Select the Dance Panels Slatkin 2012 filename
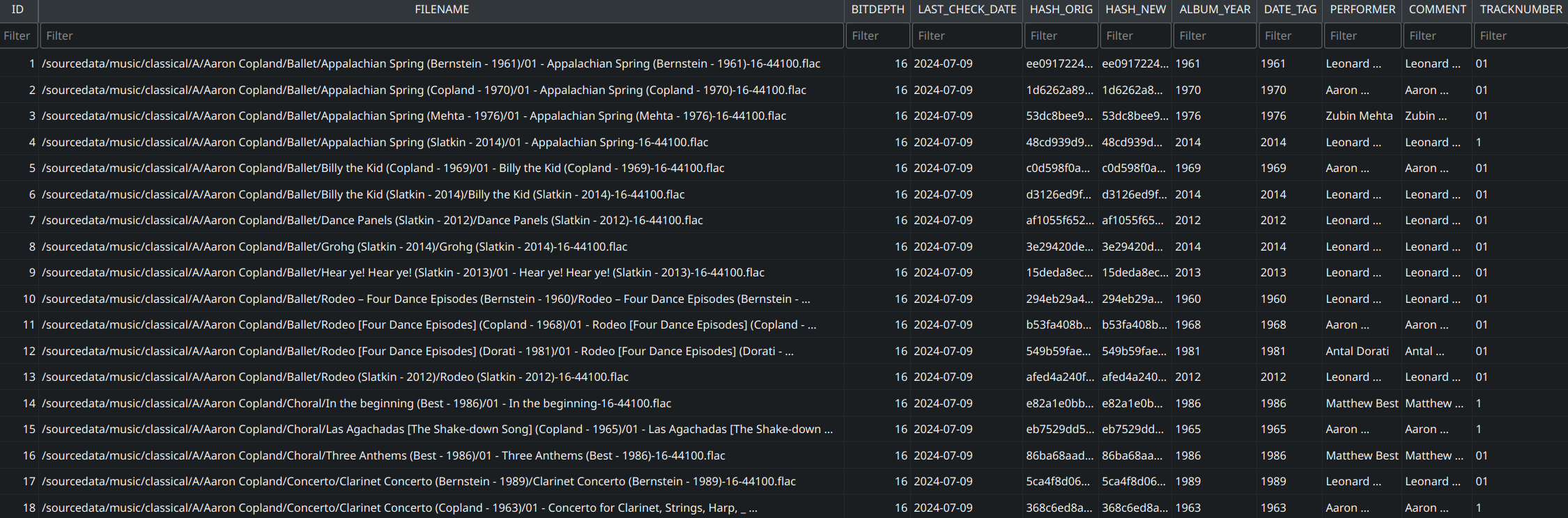The image size is (1568, 518). 372,221
